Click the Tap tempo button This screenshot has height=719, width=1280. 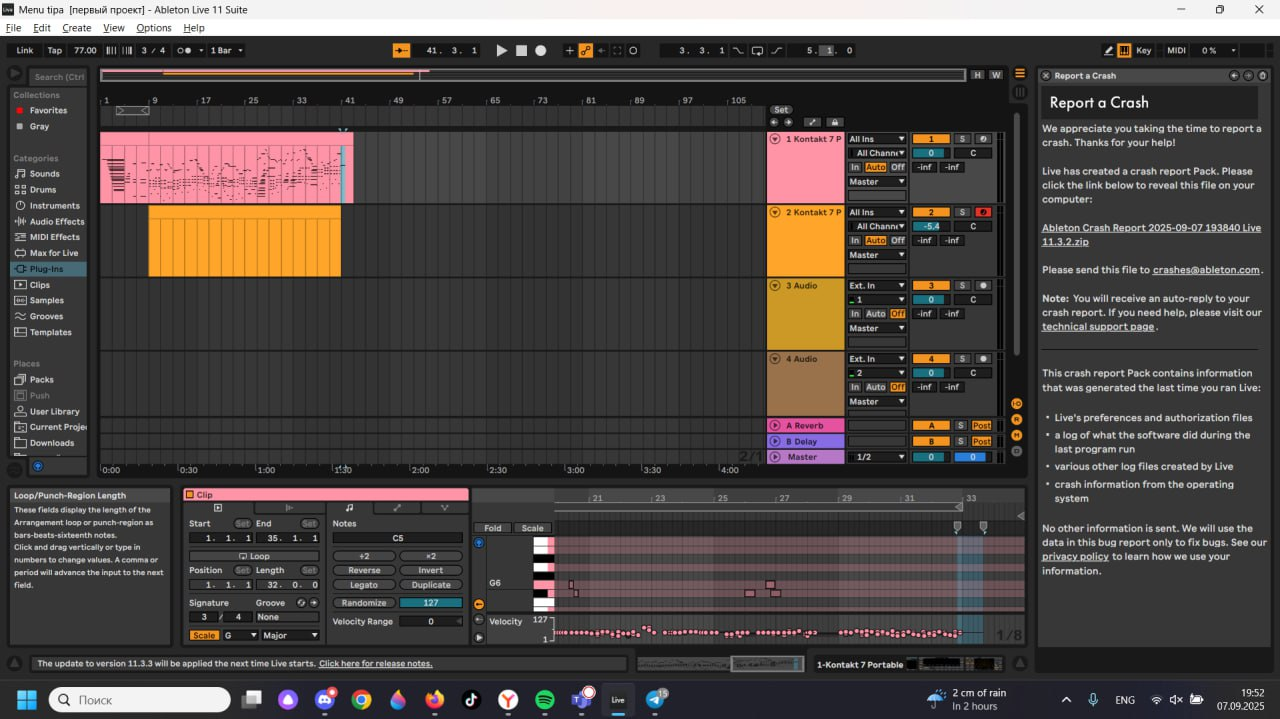point(55,50)
